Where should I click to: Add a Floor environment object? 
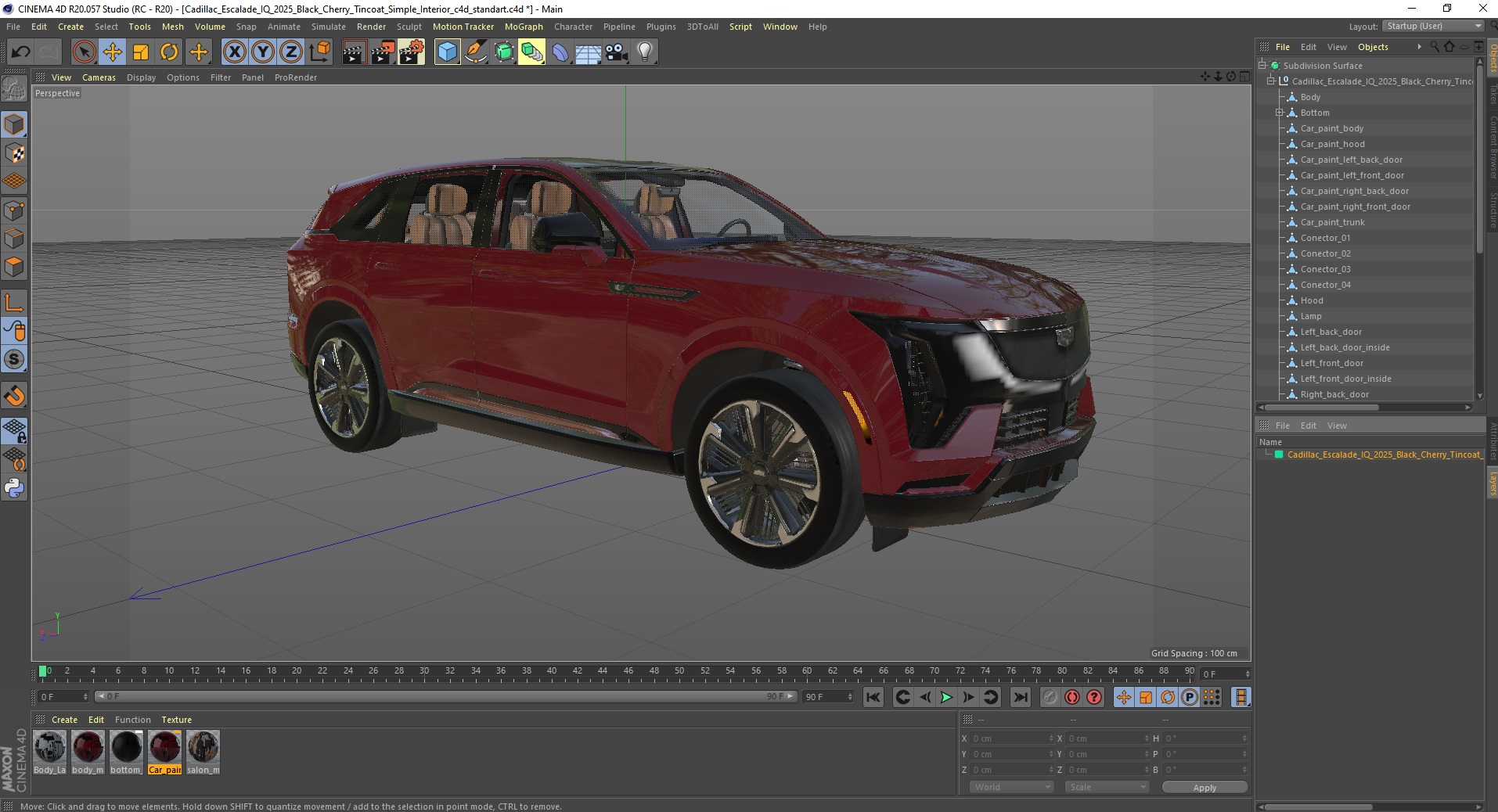point(588,52)
